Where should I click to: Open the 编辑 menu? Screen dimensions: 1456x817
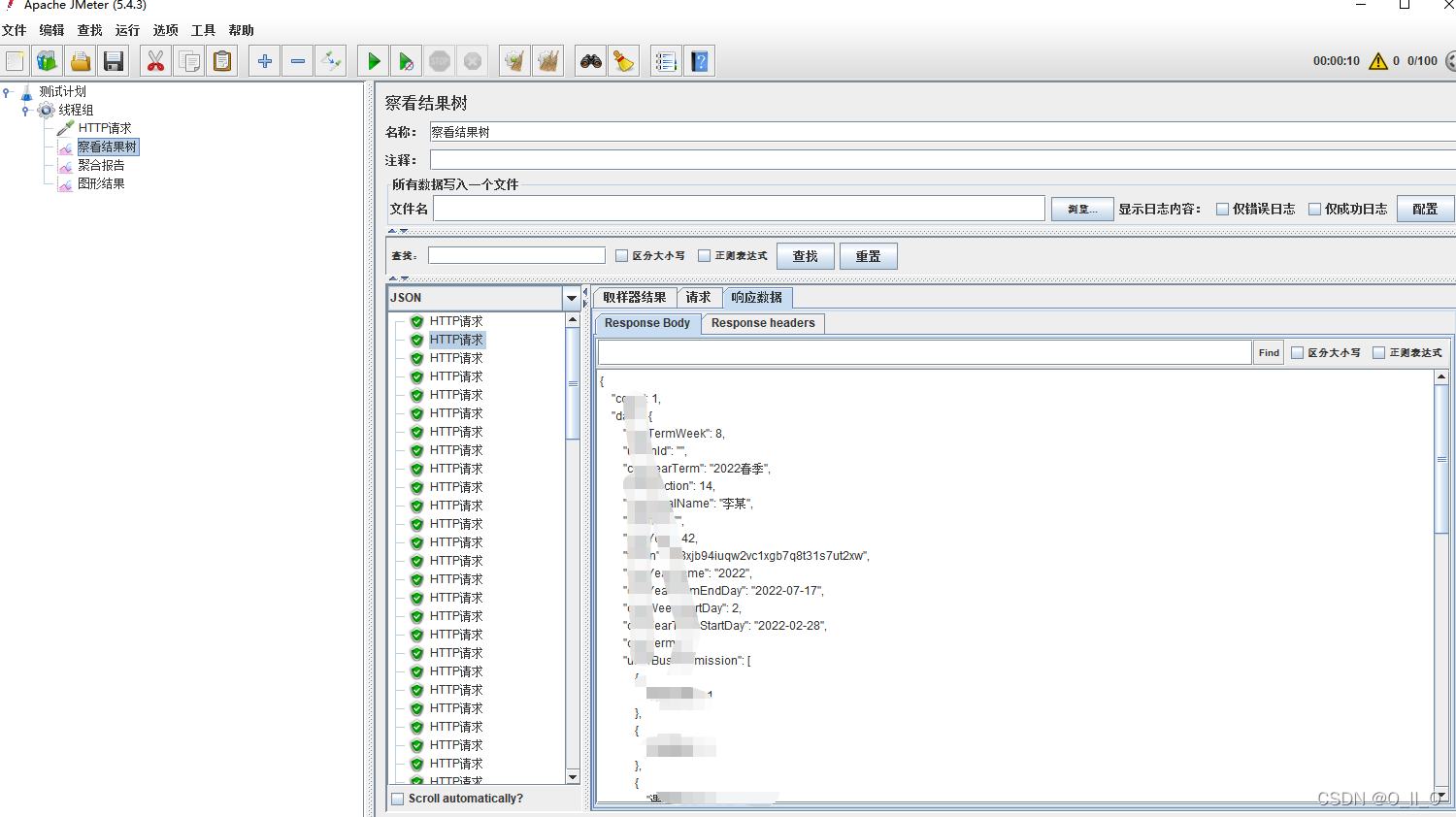pyautogui.click(x=51, y=30)
